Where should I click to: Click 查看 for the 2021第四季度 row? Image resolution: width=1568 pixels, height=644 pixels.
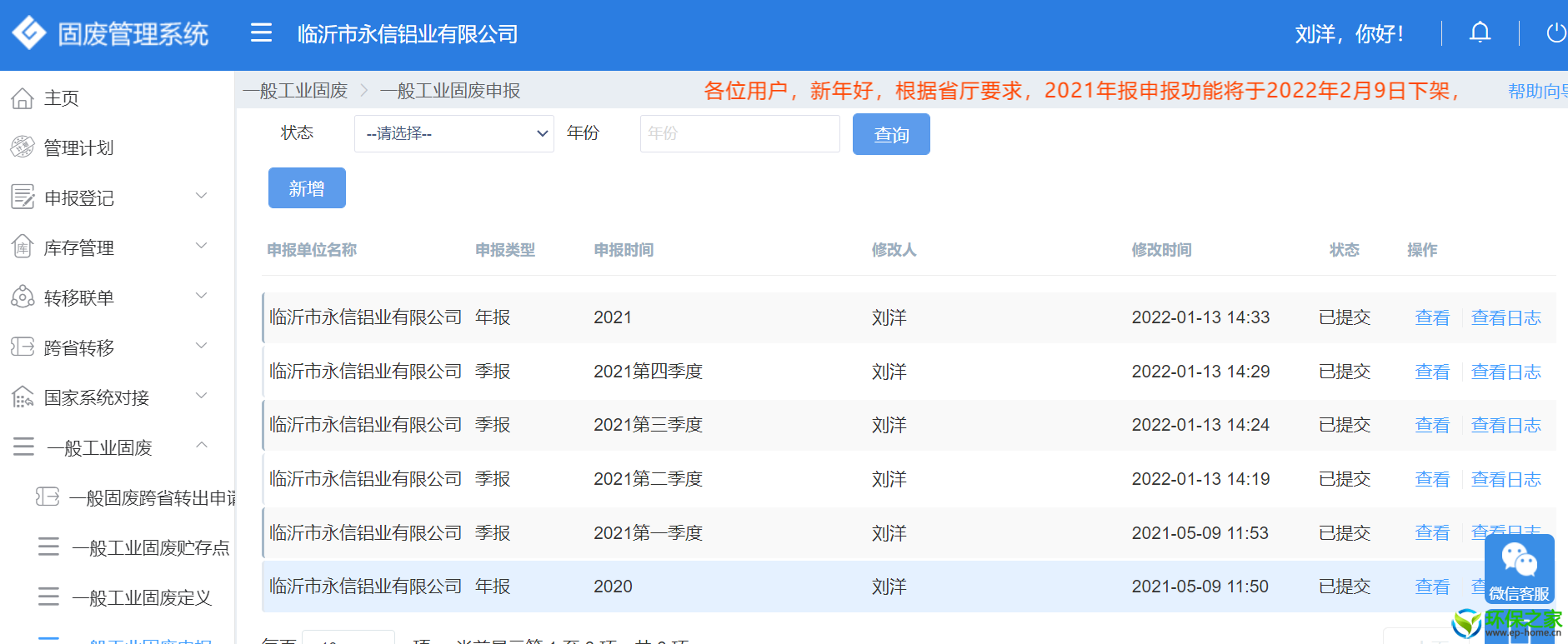[1432, 372]
